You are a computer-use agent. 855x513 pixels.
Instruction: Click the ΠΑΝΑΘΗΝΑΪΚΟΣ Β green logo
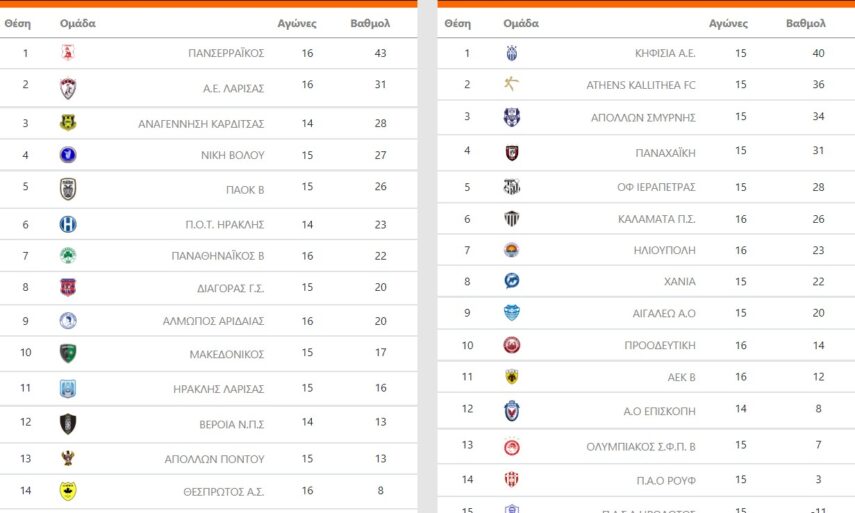click(68, 256)
